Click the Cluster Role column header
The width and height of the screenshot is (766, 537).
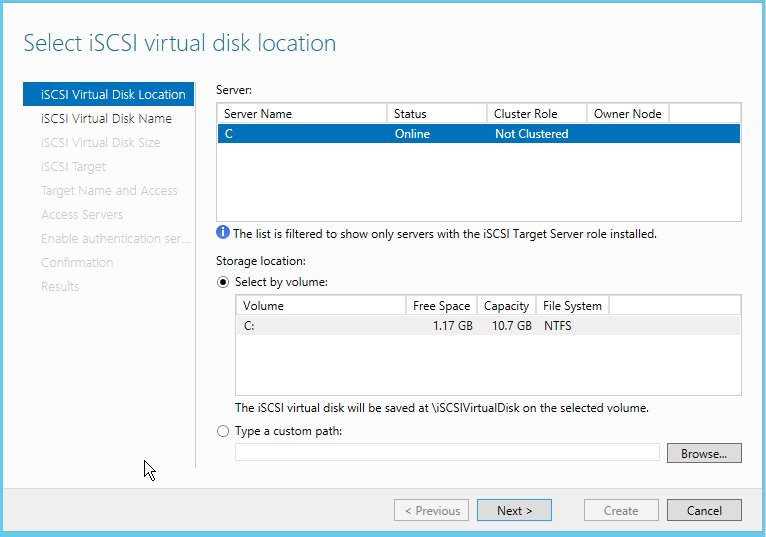coord(536,114)
